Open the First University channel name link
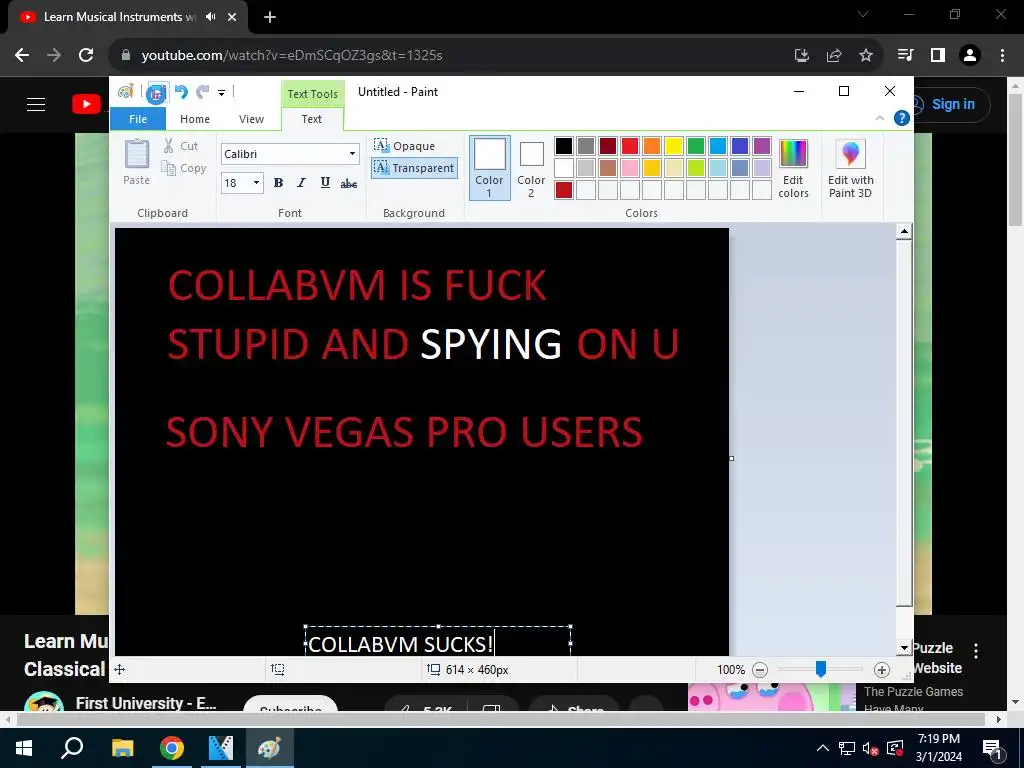Screen dimensions: 1024x768 click(146, 703)
